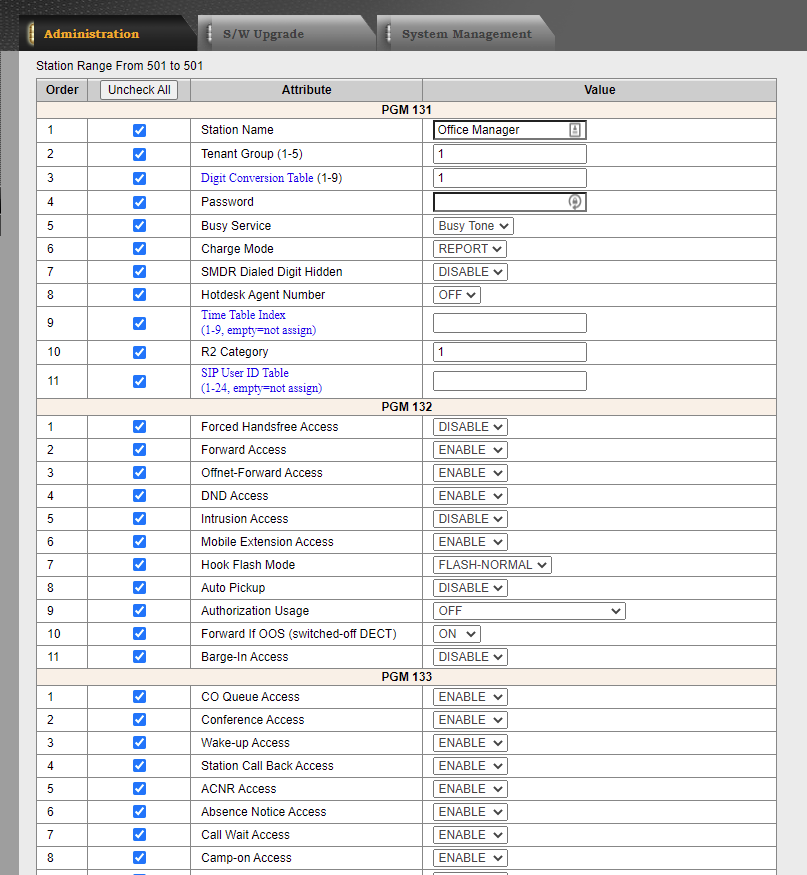The width and height of the screenshot is (807, 875).
Task: Select the Administration tab
Action: pyautogui.click(x=91, y=34)
